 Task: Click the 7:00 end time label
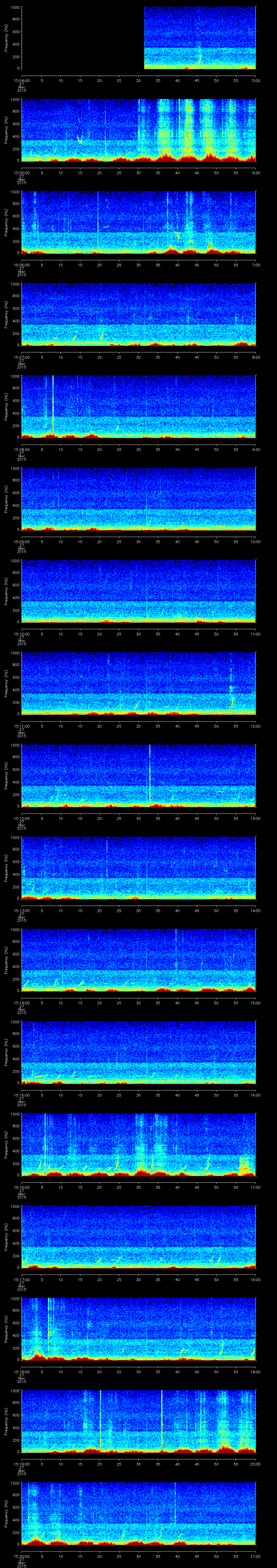pos(255,265)
